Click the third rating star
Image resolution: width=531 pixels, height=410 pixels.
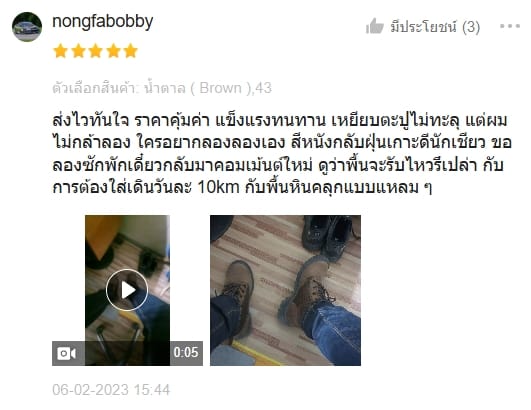95,51
